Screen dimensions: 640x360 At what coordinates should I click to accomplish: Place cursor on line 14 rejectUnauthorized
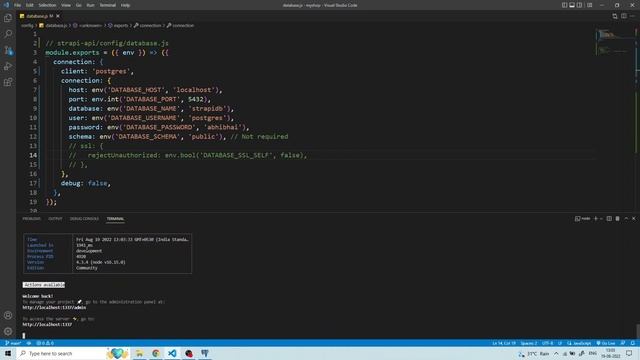(124, 155)
